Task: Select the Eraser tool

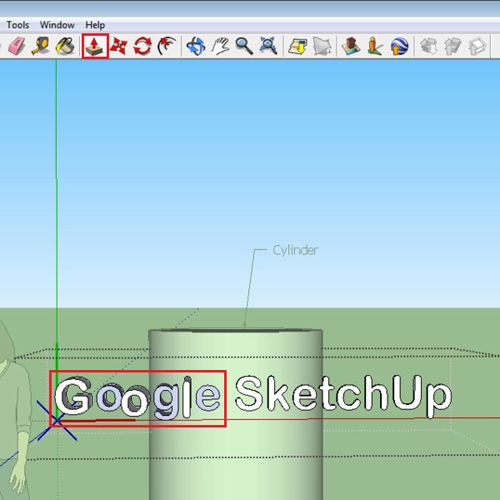Action: 16,46
